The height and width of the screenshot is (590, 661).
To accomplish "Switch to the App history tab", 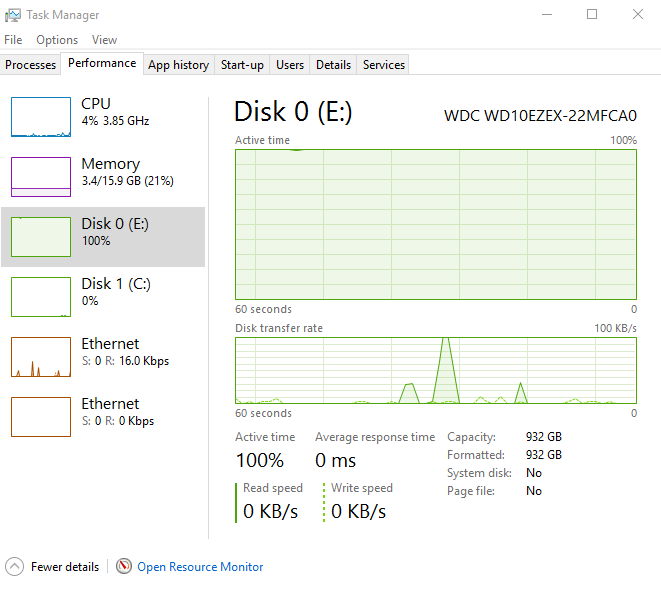I will pyautogui.click(x=179, y=65).
